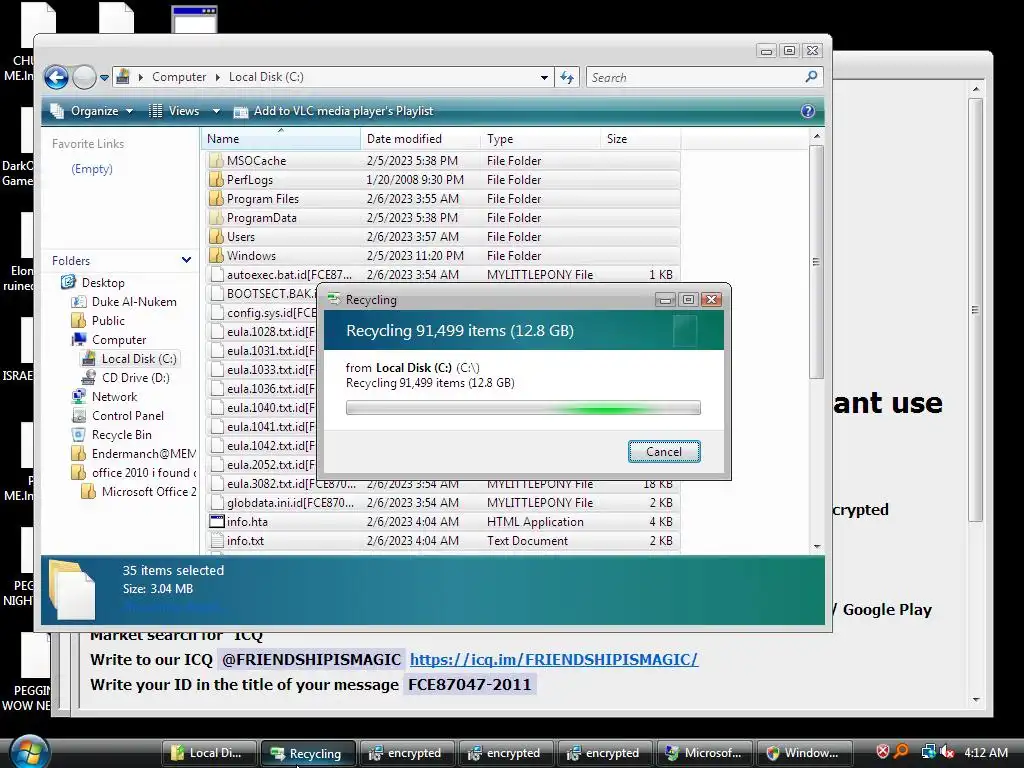
Task: Select Public folder in the Folders tree
Action: 108,320
